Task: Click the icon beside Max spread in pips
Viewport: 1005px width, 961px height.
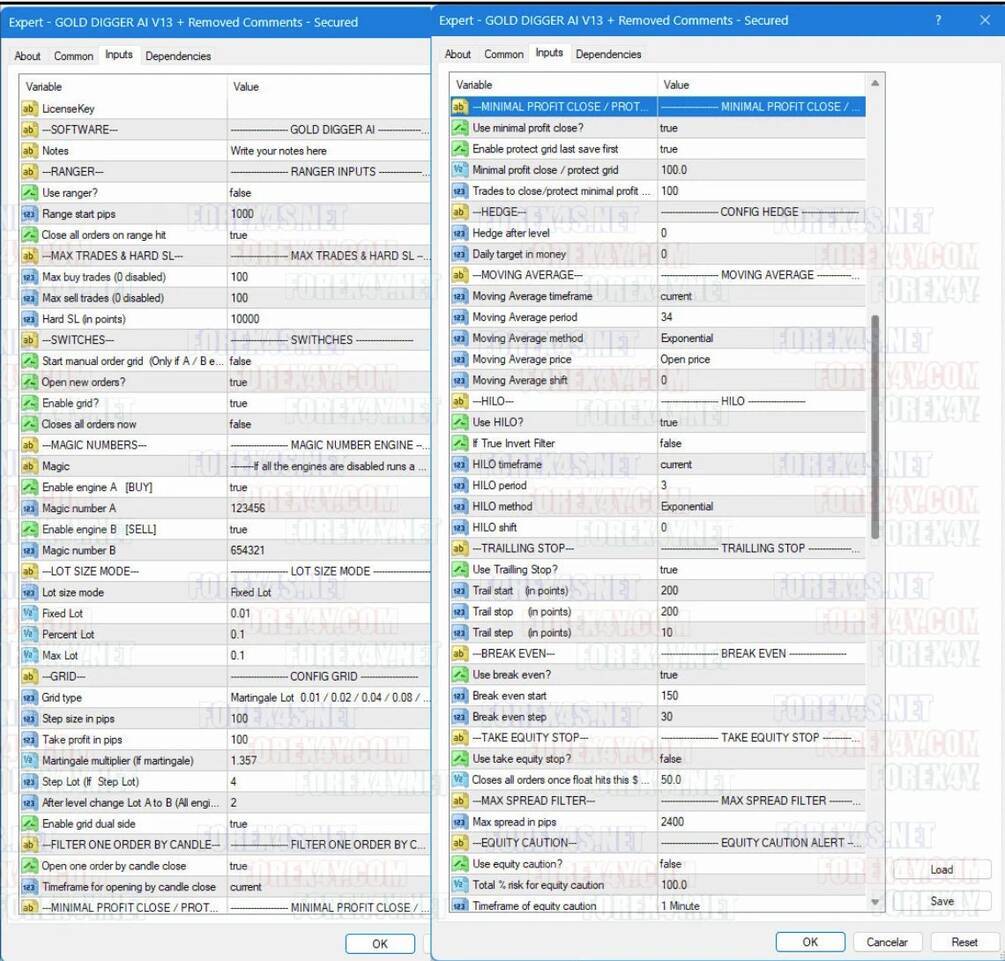Action: coord(460,822)
